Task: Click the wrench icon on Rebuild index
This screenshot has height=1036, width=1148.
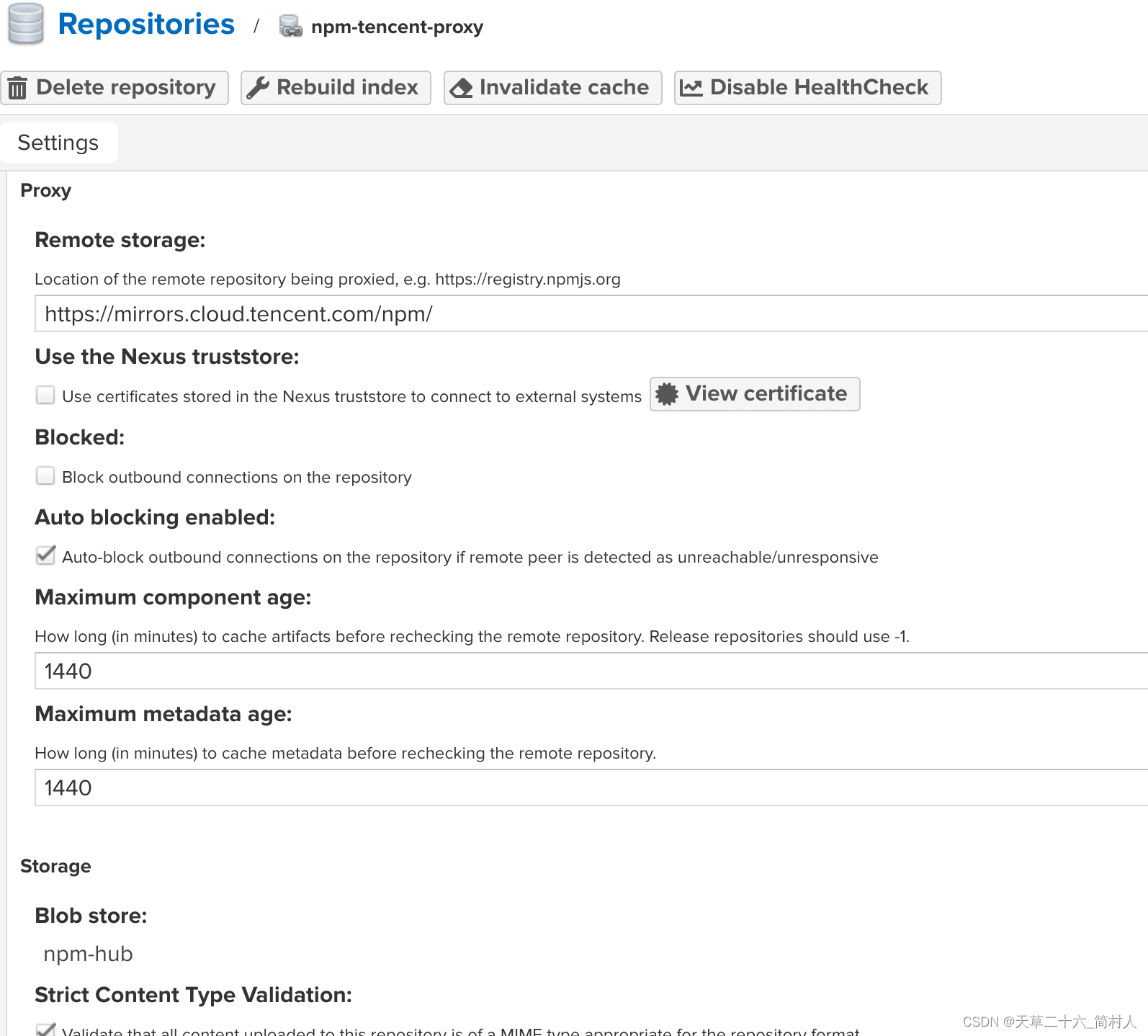Action: click(x=258, y=88)
